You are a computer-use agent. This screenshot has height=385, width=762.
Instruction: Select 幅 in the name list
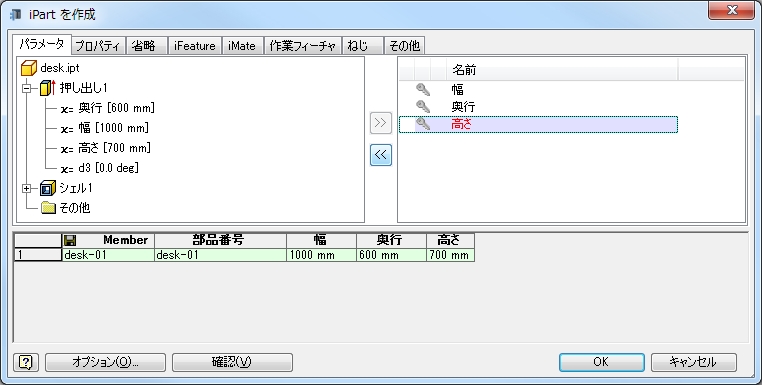coord(457,89)
